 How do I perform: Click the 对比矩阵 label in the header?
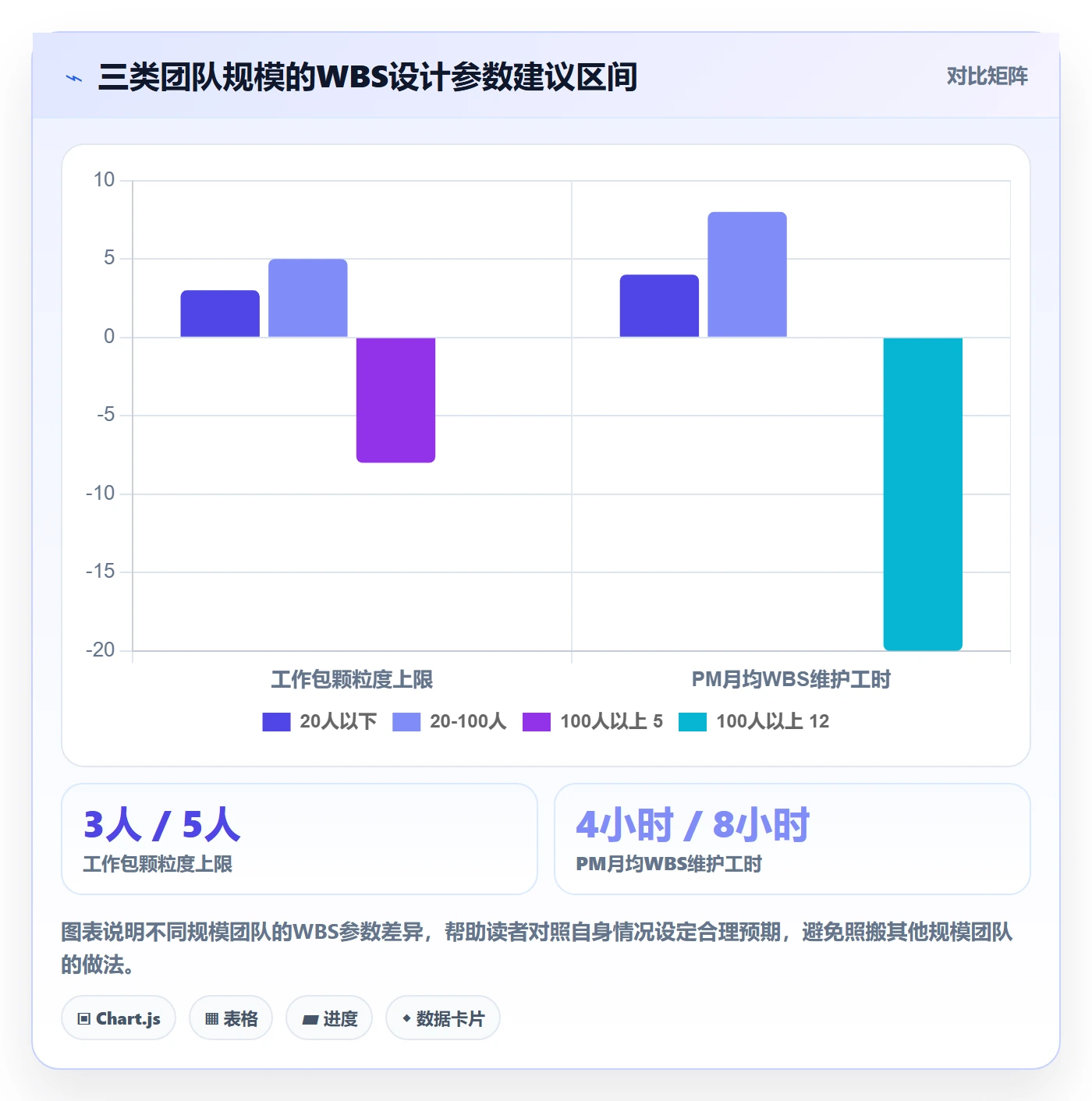(x=987, y=76)
